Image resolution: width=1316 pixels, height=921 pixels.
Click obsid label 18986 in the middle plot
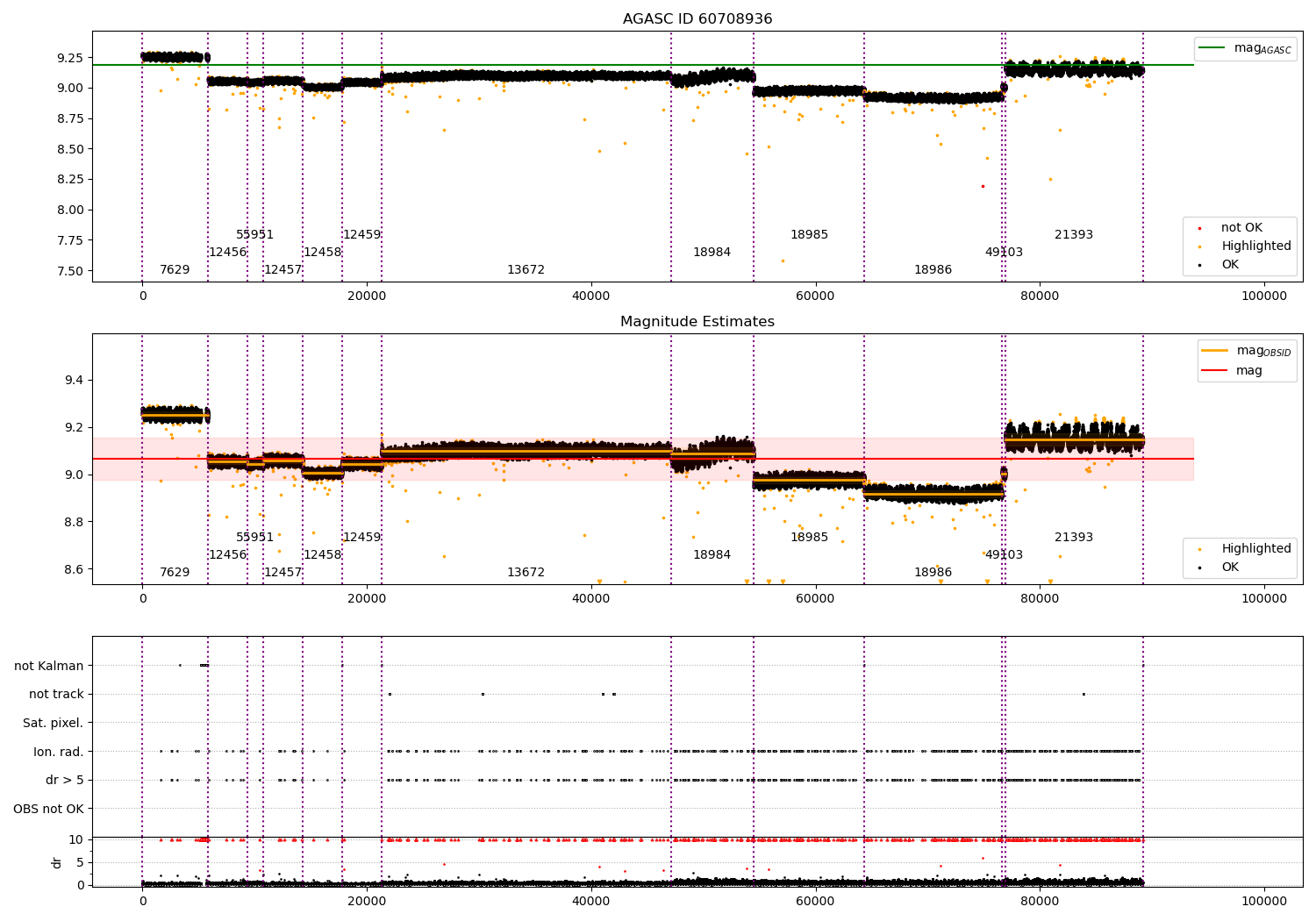click(933, 573)
